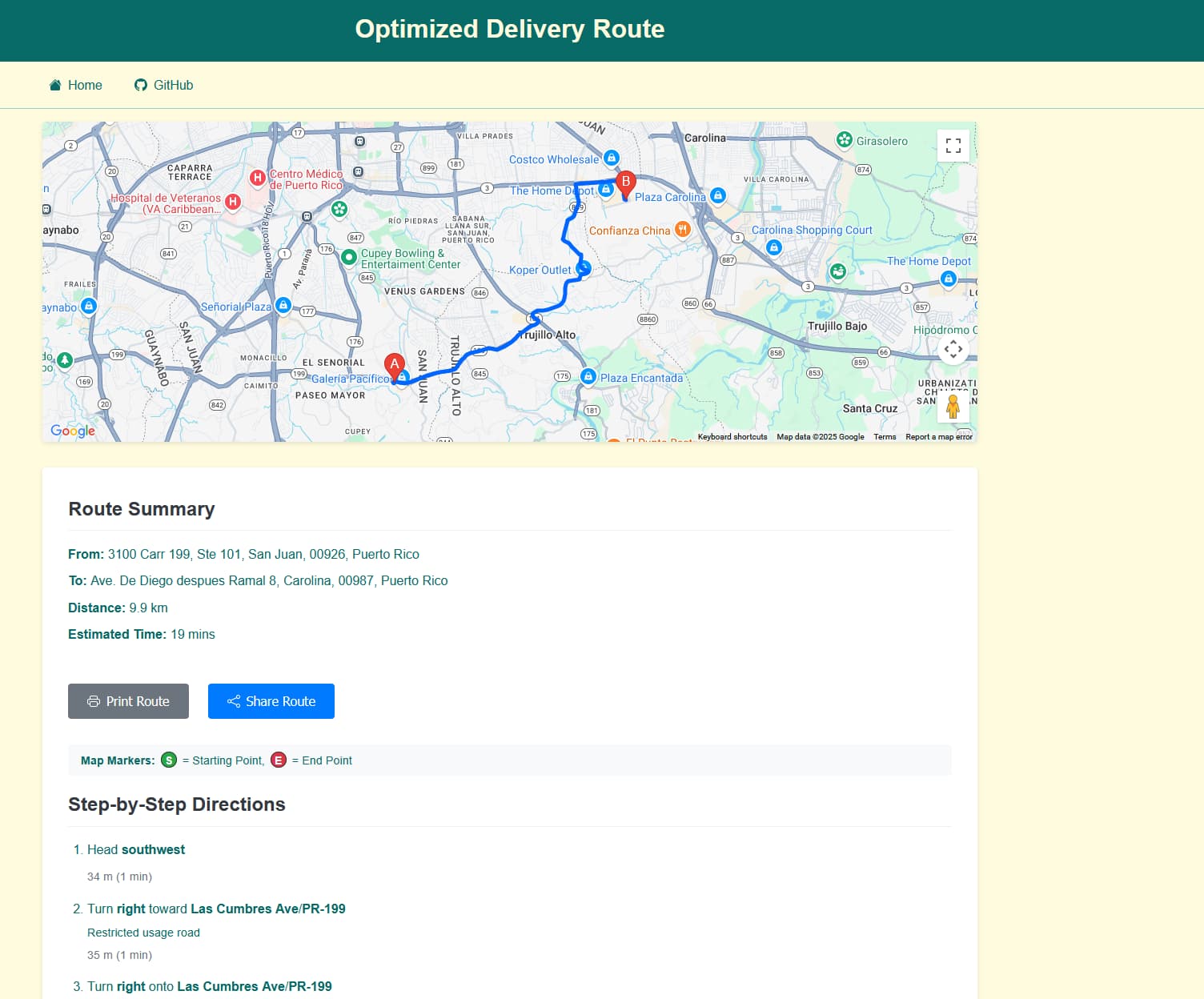Screen dimensions: 1204x999
Task: Click step 3 Turn right onto Las Cumbres
Action: coord(210,986)
